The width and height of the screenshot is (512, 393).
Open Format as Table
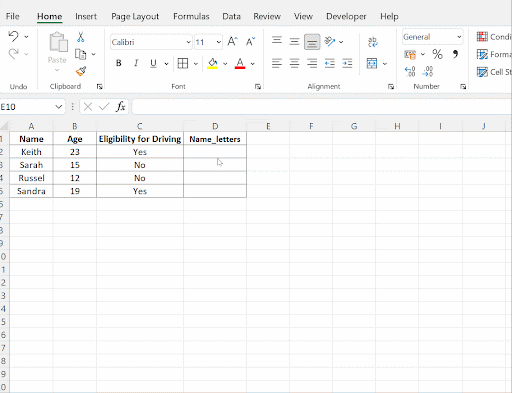(x=494, y=54)
